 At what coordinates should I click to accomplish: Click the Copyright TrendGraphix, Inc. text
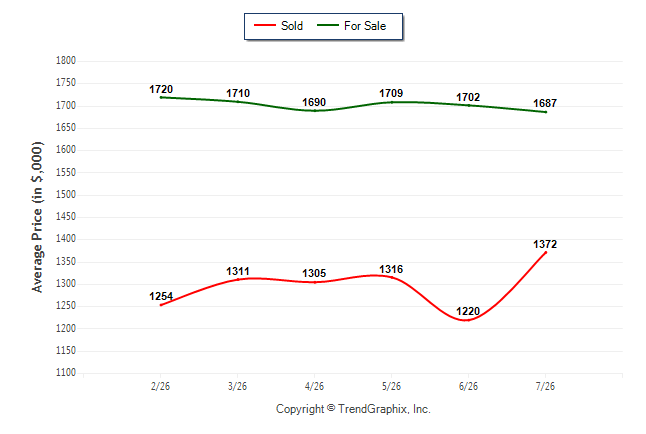point(353,409)
